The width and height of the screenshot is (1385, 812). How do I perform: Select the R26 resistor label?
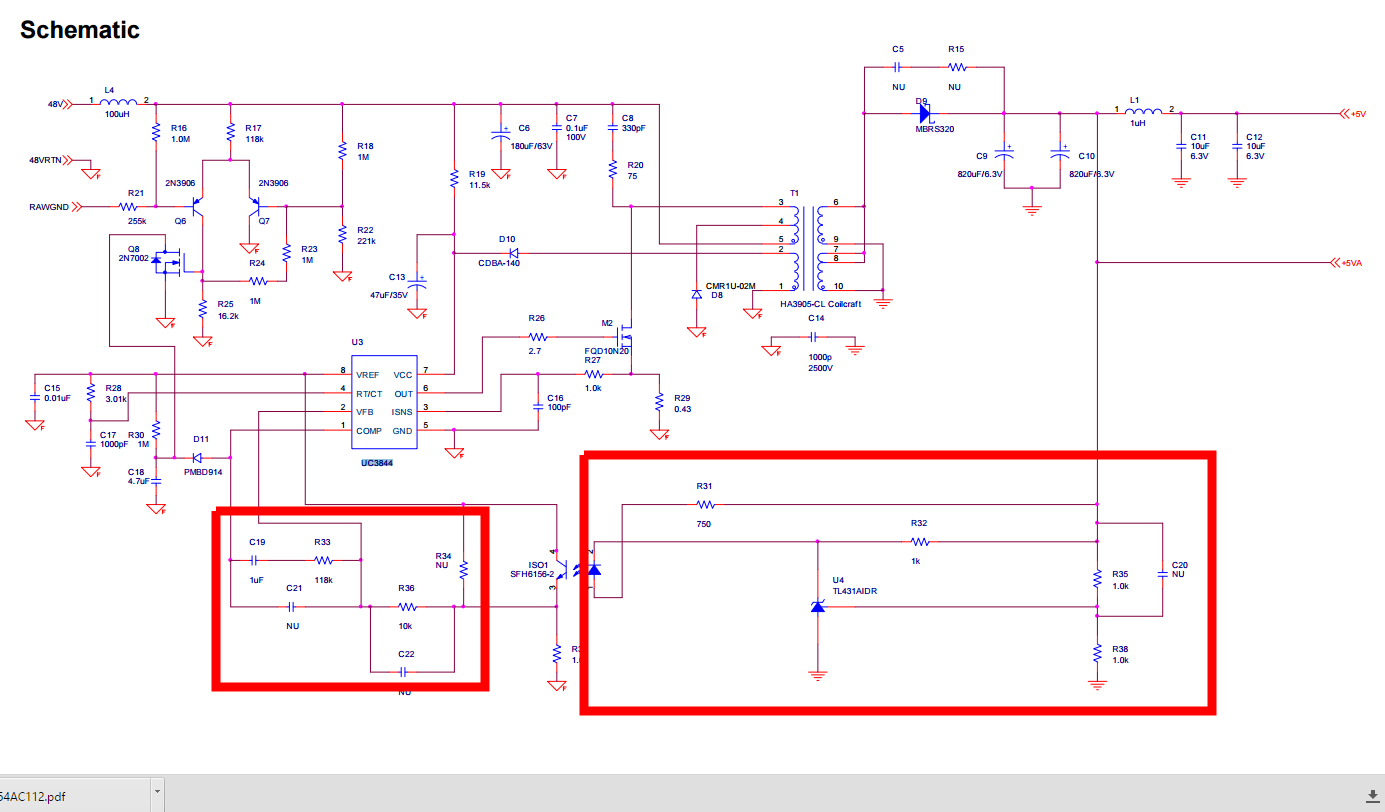pyautogui.click(x=537, y=319)
